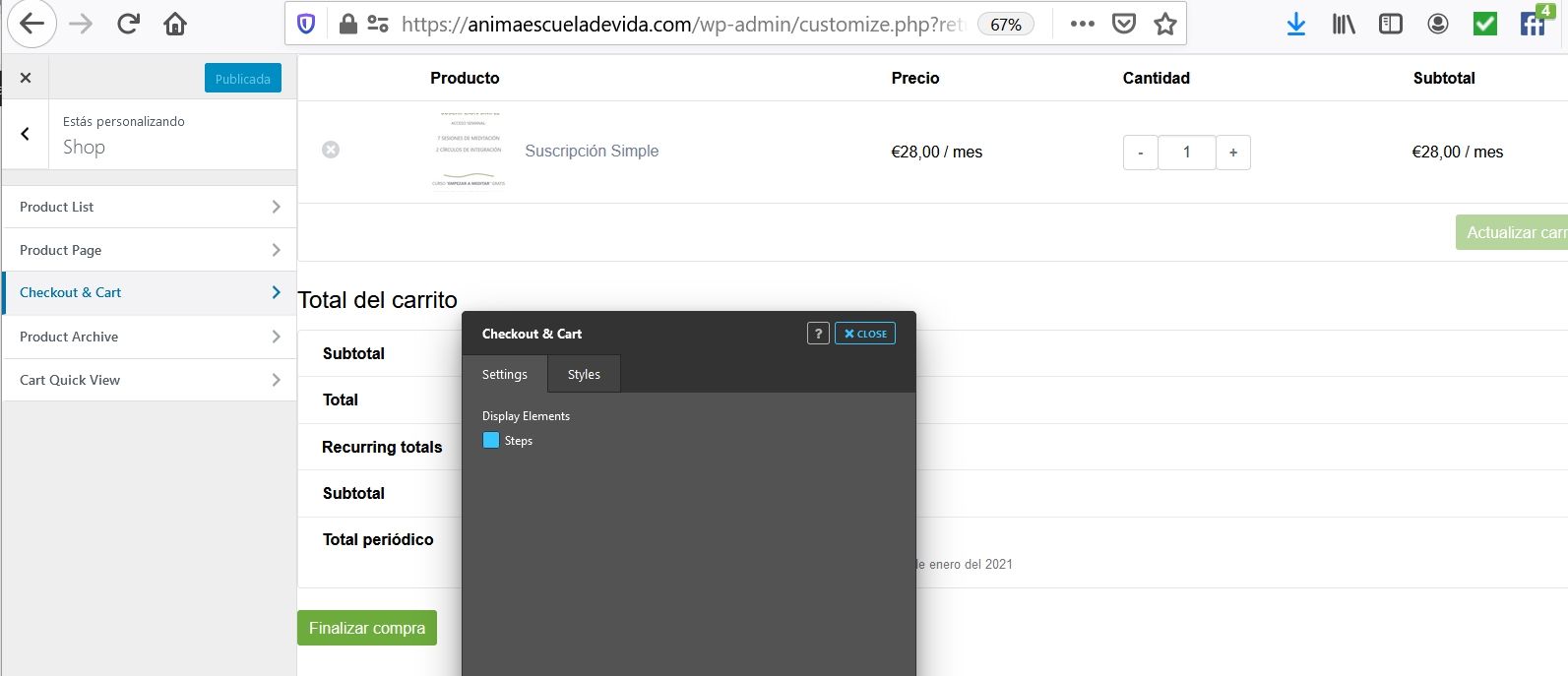Click the Cantidad column header
Image resolution: width=1568 pixels, height=676 pixels.
click(1157, 78)
